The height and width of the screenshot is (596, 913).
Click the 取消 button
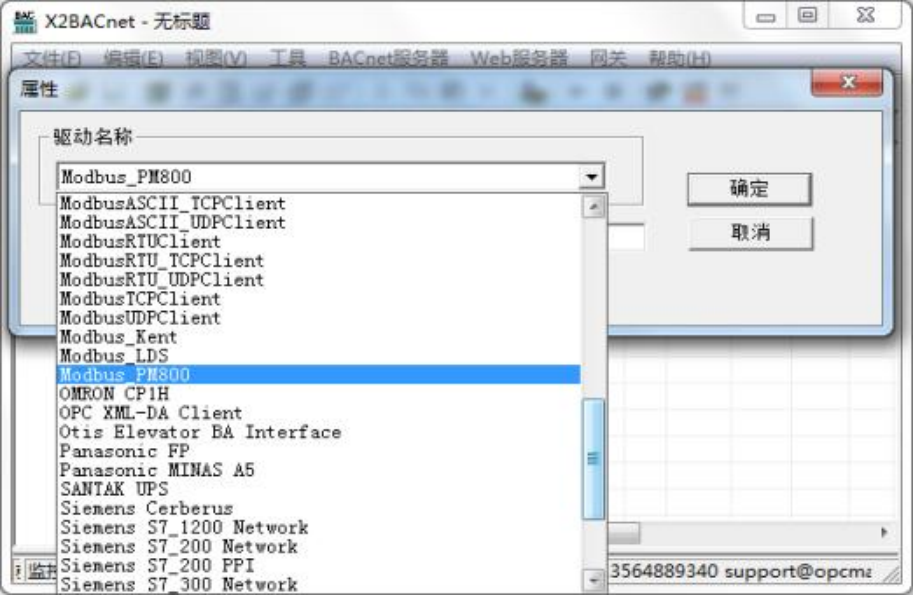pyautogui.click(x=751, y=233)
